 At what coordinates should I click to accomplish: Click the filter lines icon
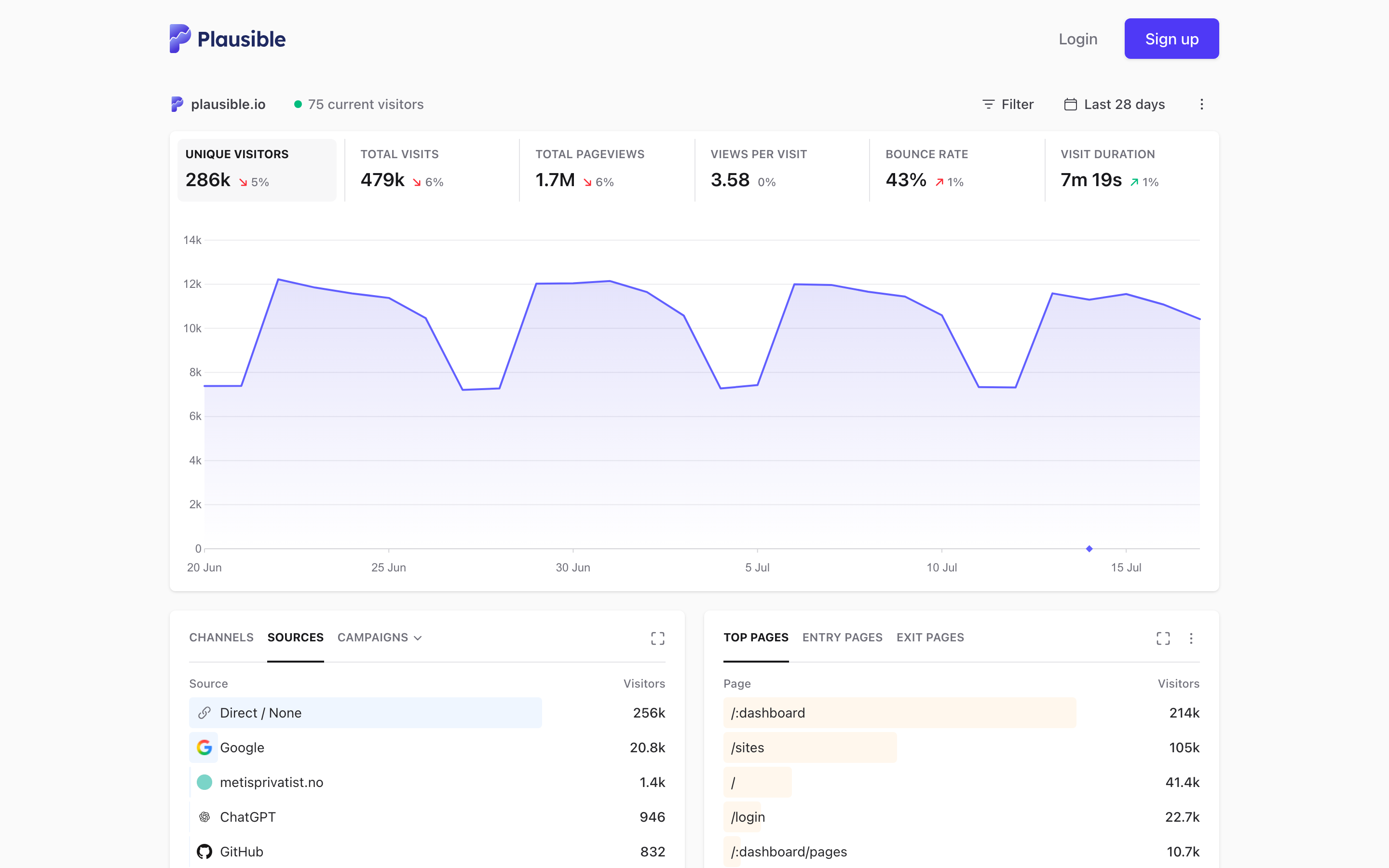tap(988, 104)
